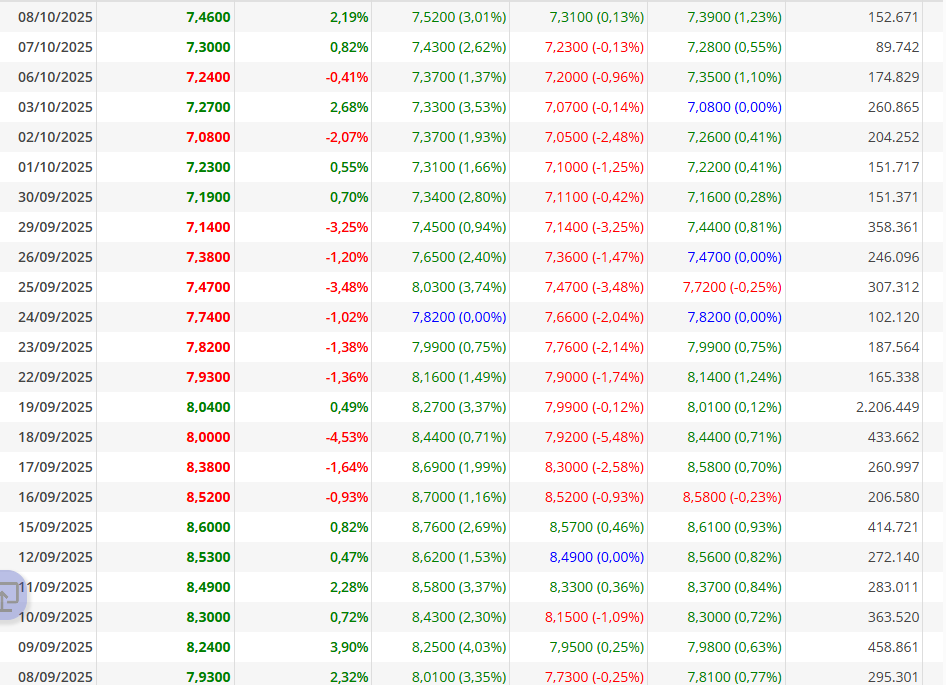Viewport: 946px width, 685px height.
Task: Click the red 8,5800 (-0,23%) opening value
Action: 732,497
